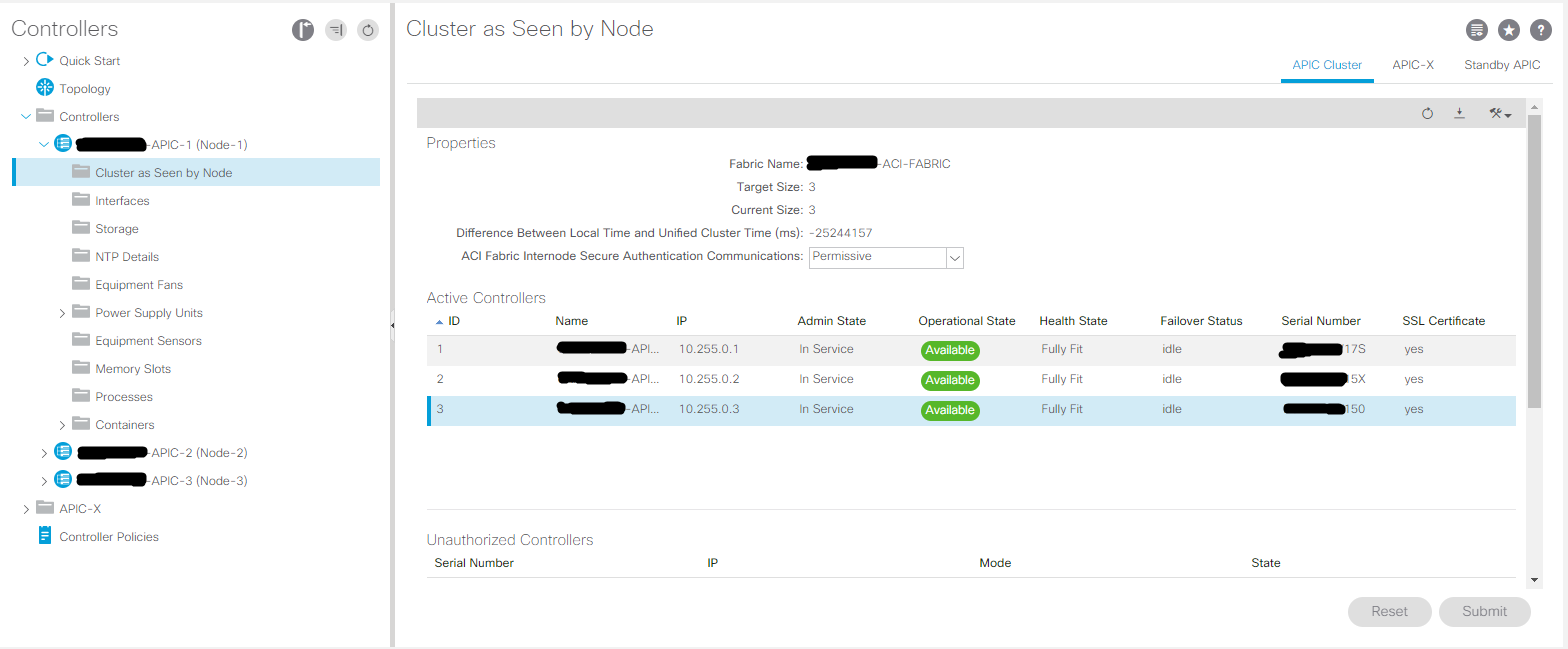Viewport: 1568px width, 649px height.
Task: Click the Storage folder icon
Action: (81, 228)
